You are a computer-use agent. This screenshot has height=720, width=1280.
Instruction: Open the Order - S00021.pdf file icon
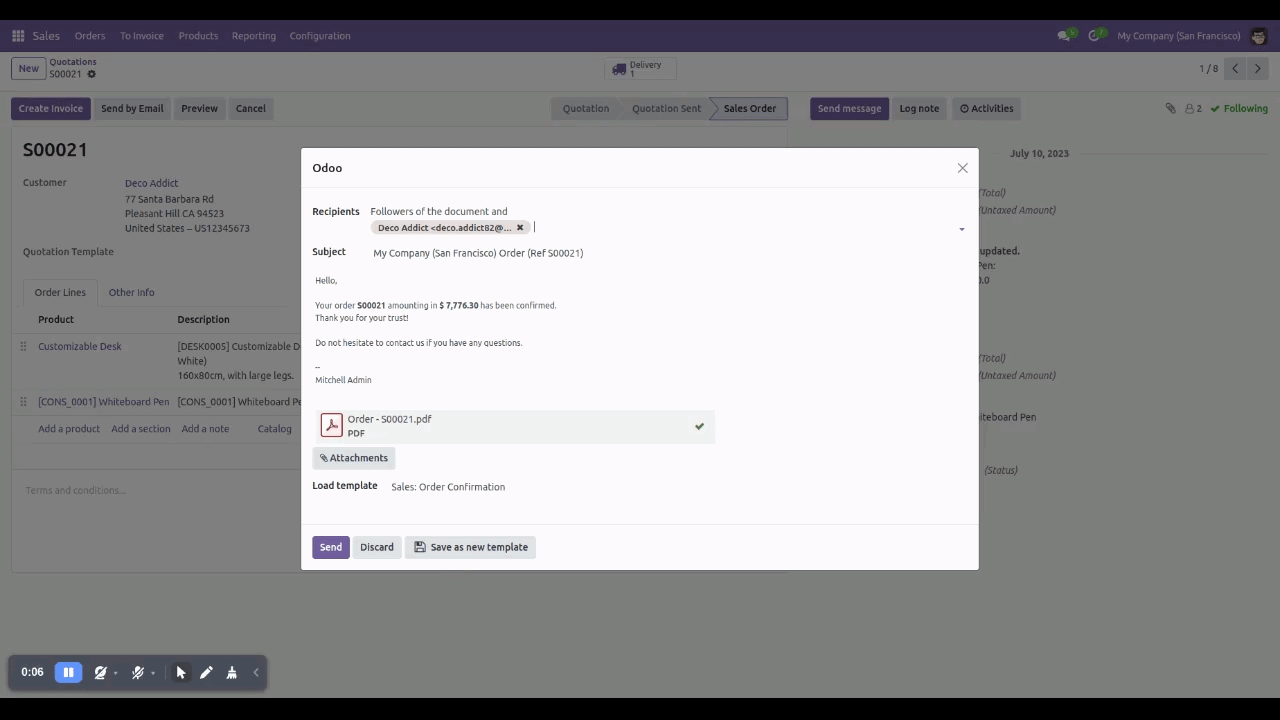coord(331,425)
